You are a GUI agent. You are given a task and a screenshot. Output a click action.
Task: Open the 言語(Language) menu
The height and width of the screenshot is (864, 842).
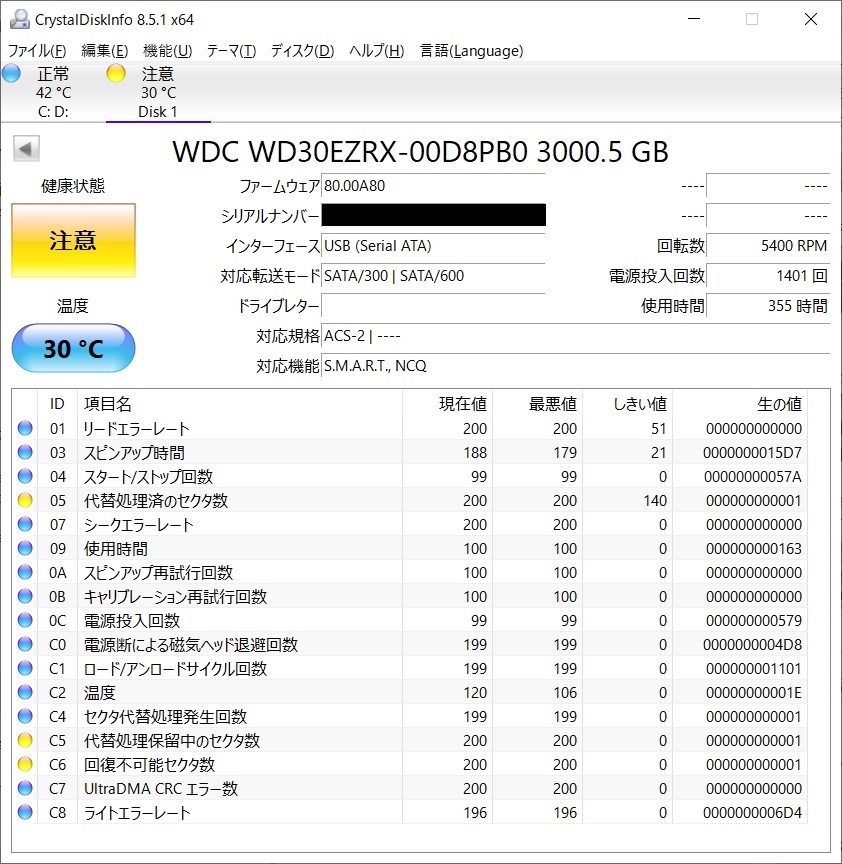(472, 51)
